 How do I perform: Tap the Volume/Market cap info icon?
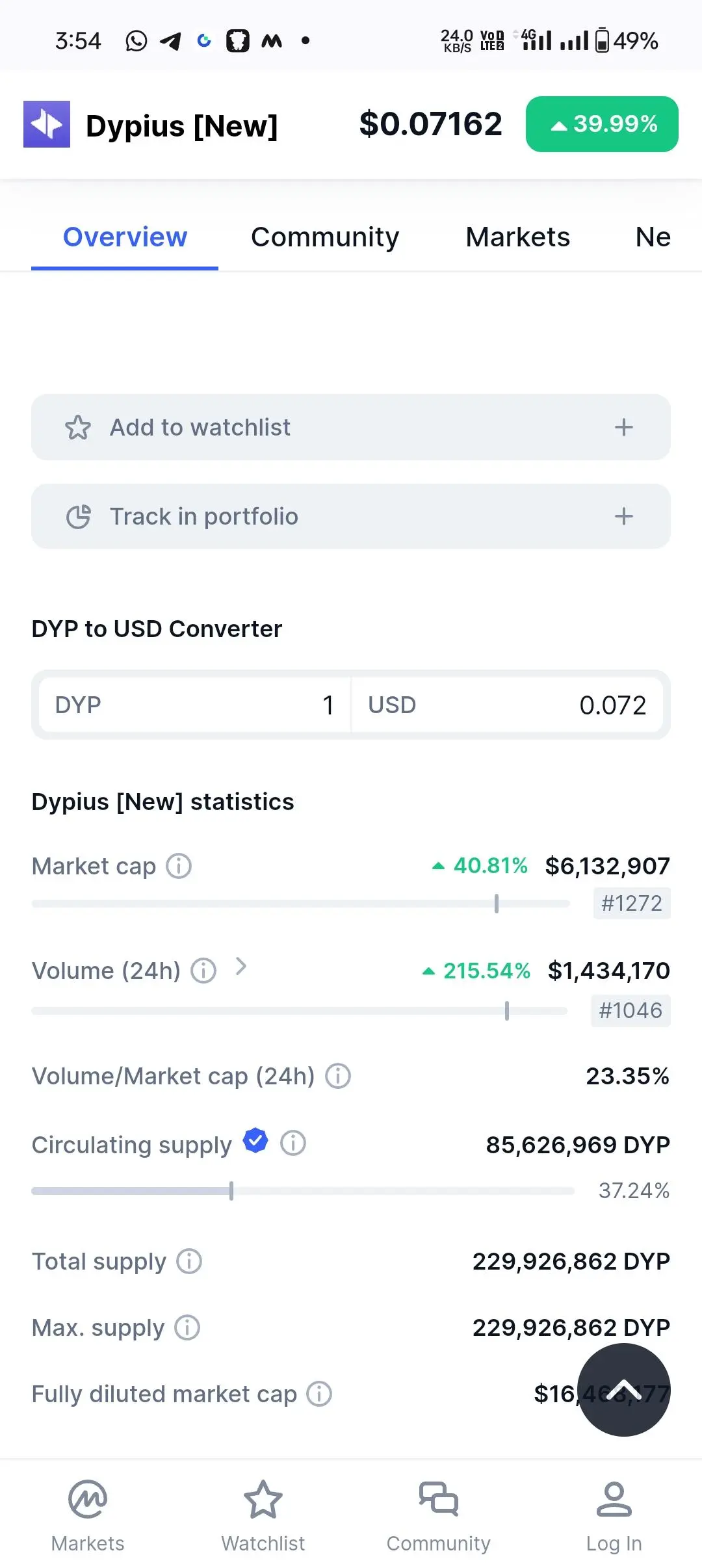338,1076
